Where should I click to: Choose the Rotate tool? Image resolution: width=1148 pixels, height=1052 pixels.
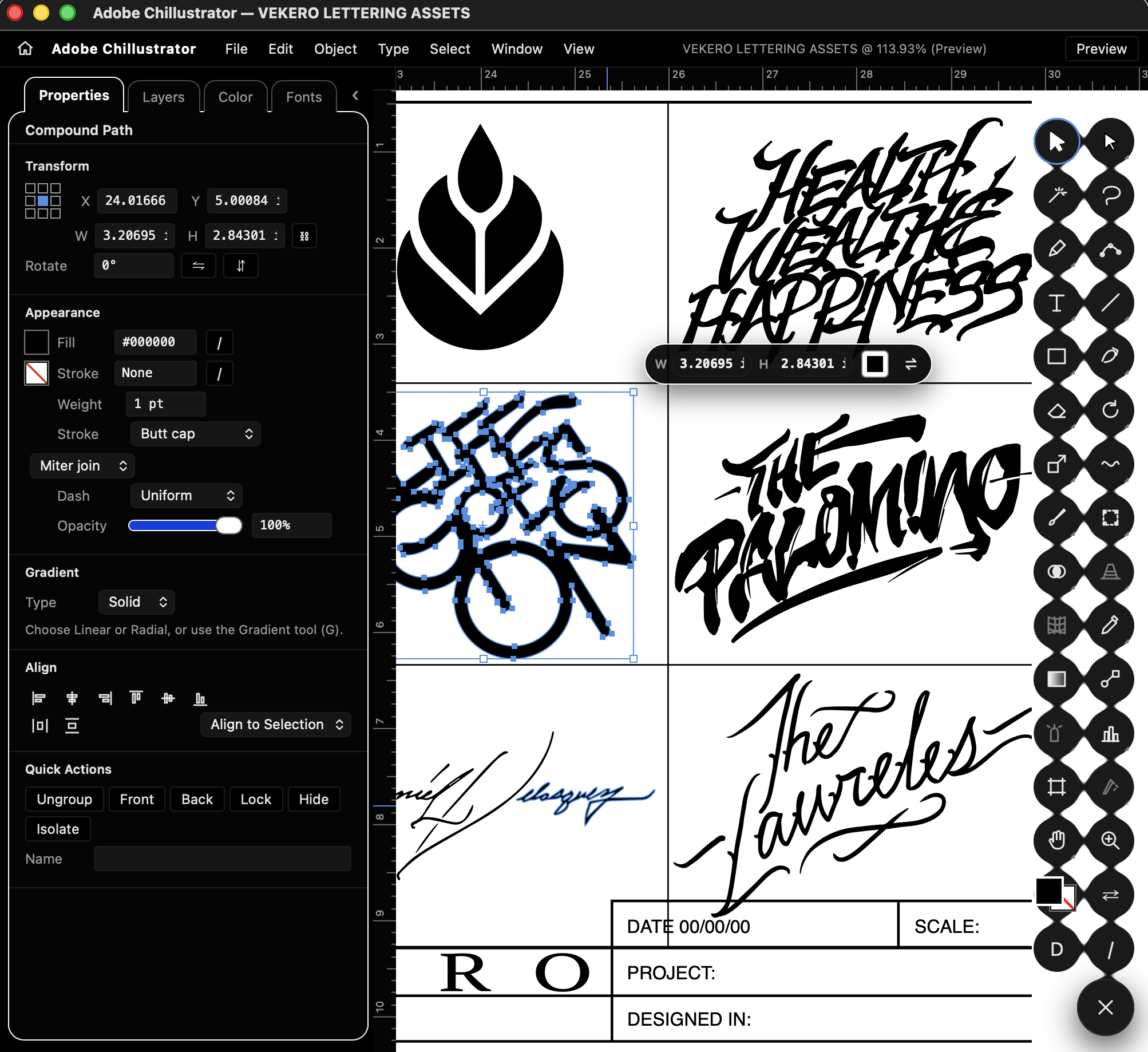click(1110, 410)
